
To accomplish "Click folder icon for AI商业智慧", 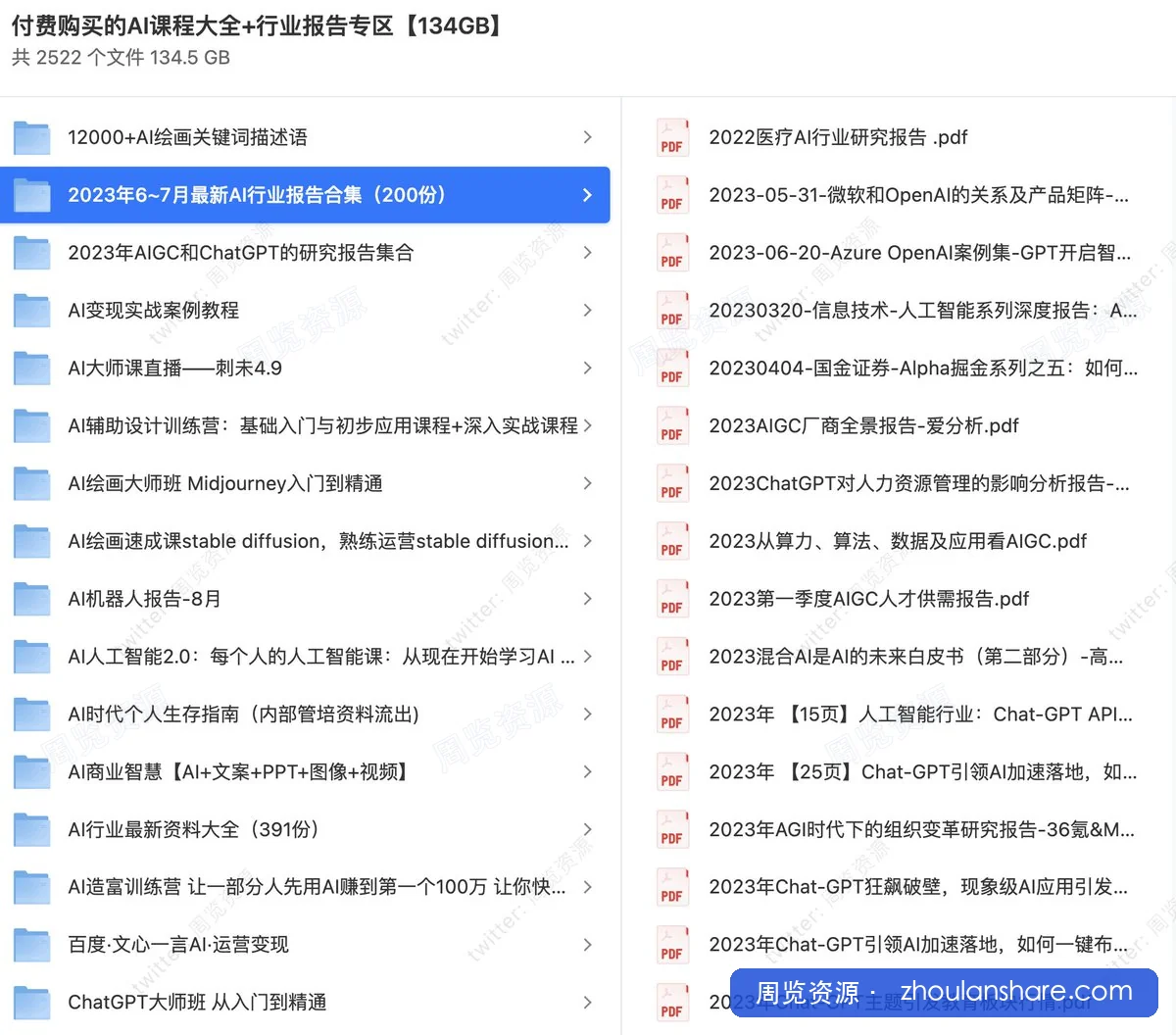I will [x=31, y=772].
